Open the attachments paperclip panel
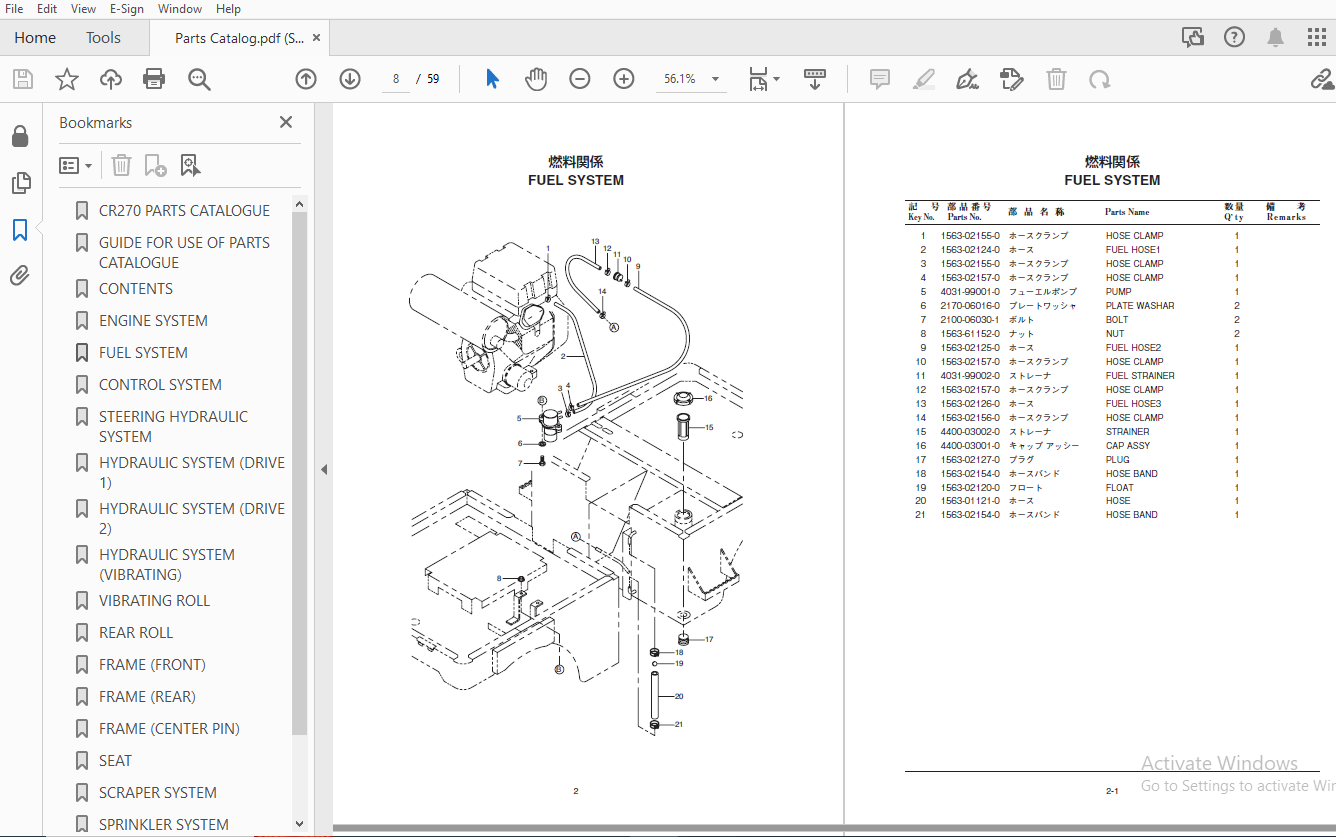This screenshot has height=837, width=1336. tap(20, 275)
